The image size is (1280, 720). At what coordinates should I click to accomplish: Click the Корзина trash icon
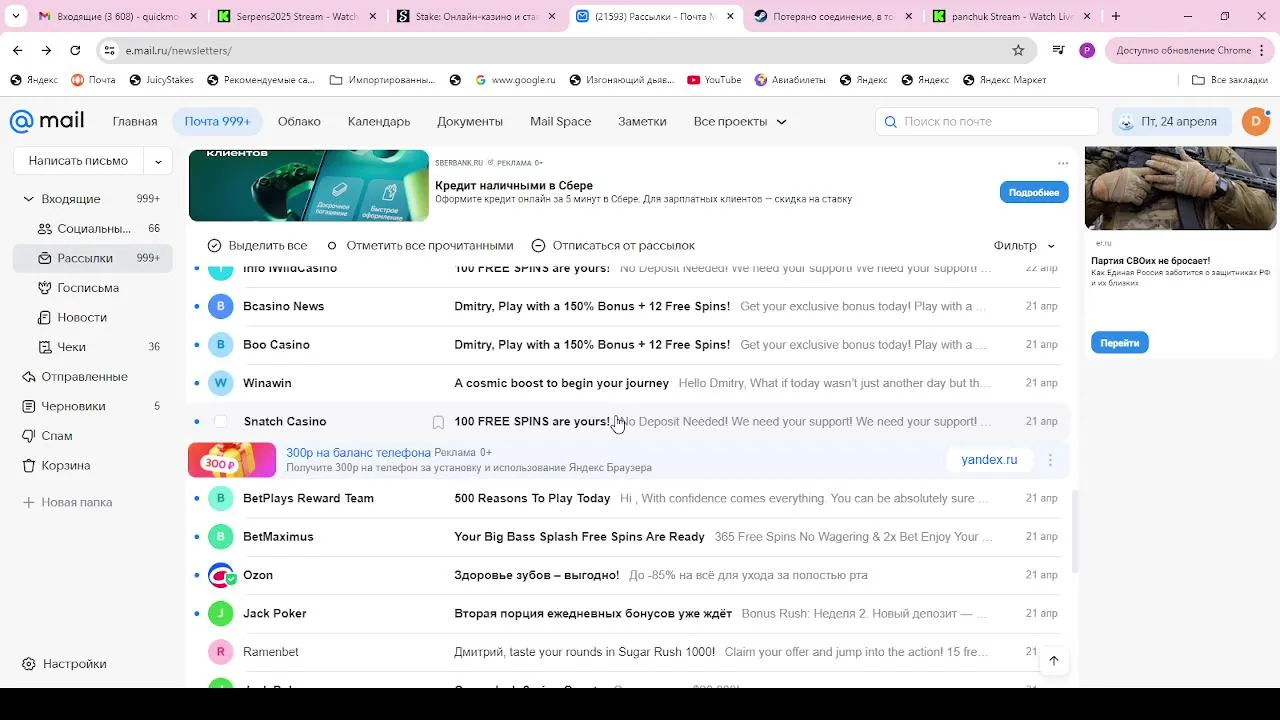coord(29,465)
